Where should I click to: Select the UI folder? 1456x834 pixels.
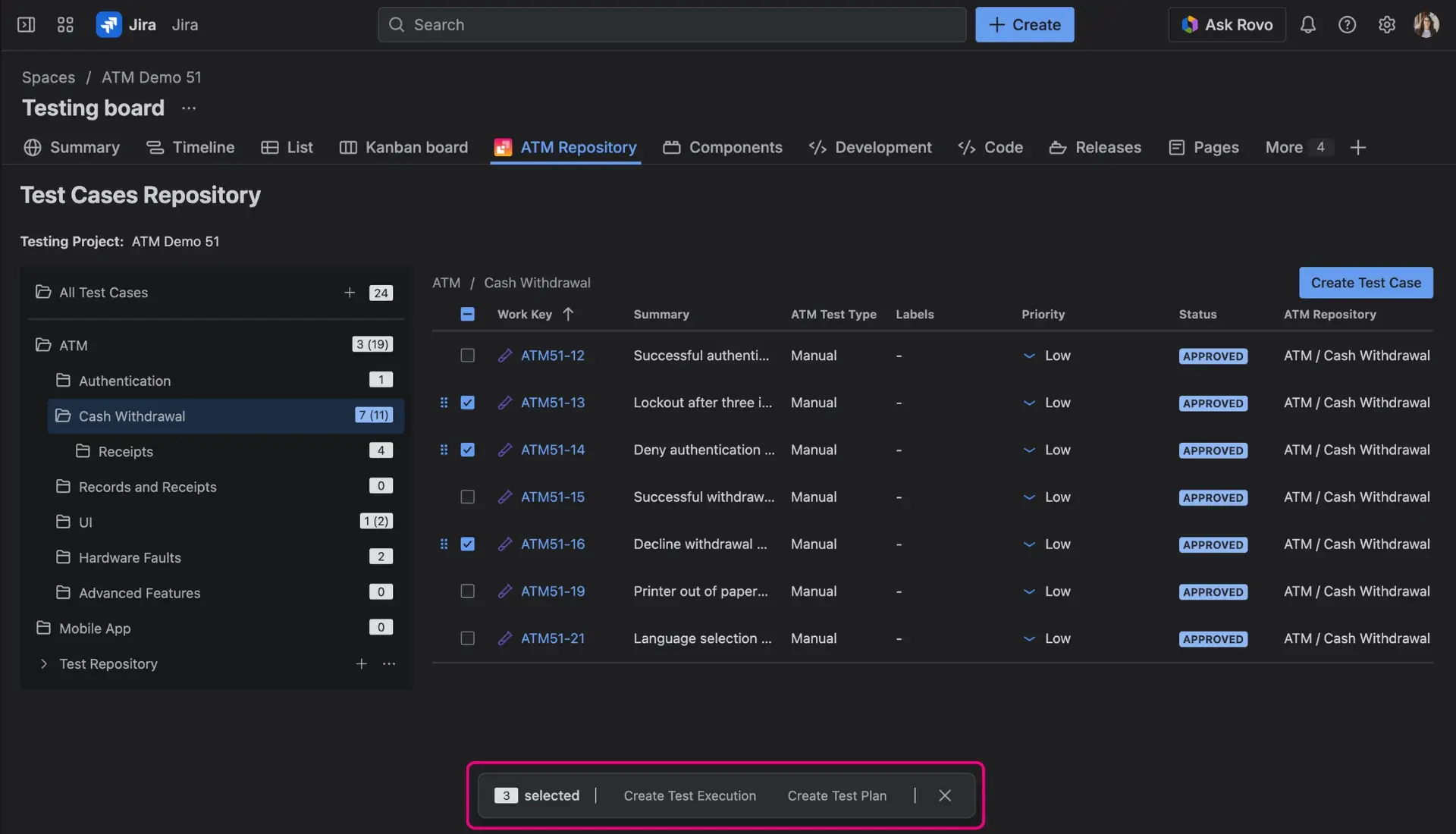click(224, 522)
